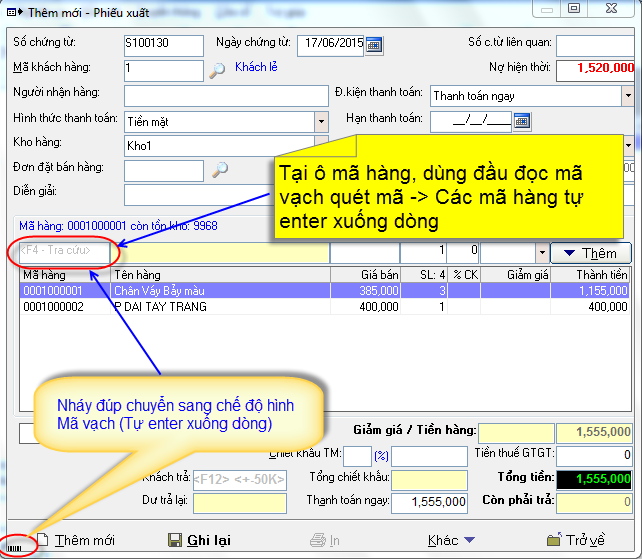
Task: Open dropdown next to discount field in entry row
Action: tap(541, 253)
